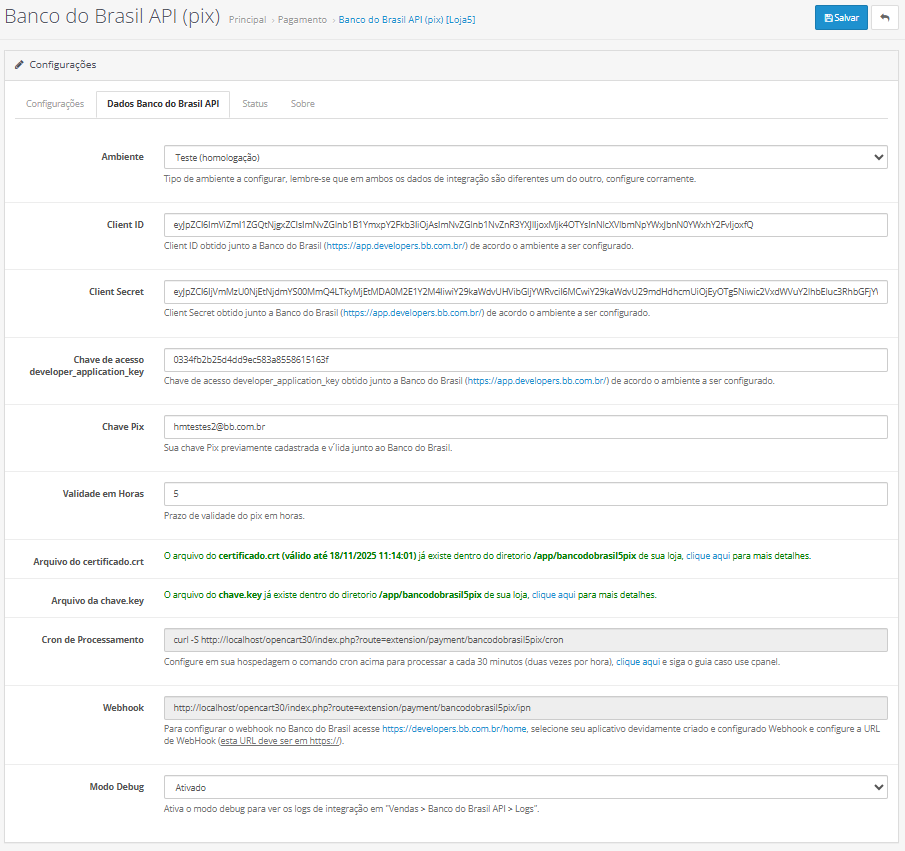Click 'clique aqui' for chave.key details
This screenshot has height=851, width=905.
(554, 595)
